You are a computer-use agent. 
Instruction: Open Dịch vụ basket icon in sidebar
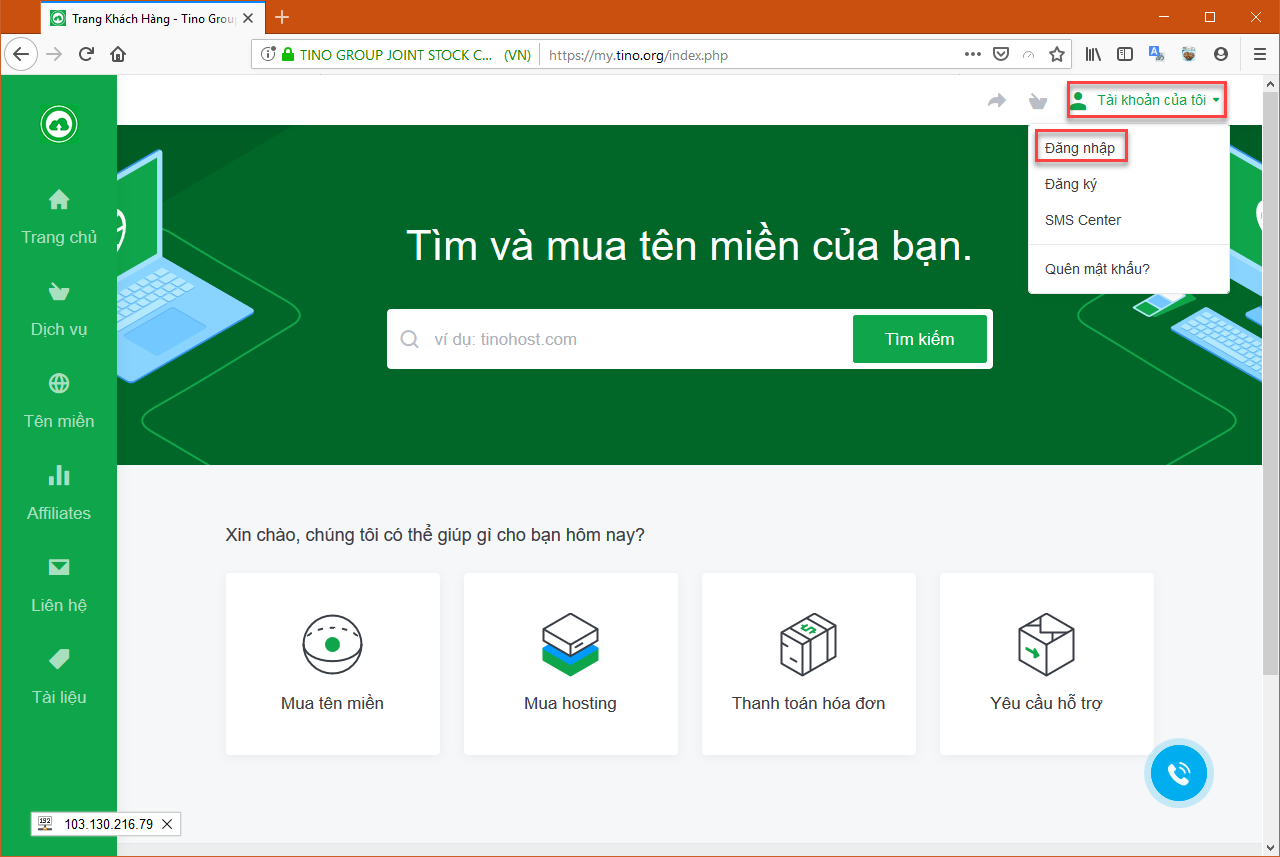click(59, 291)
